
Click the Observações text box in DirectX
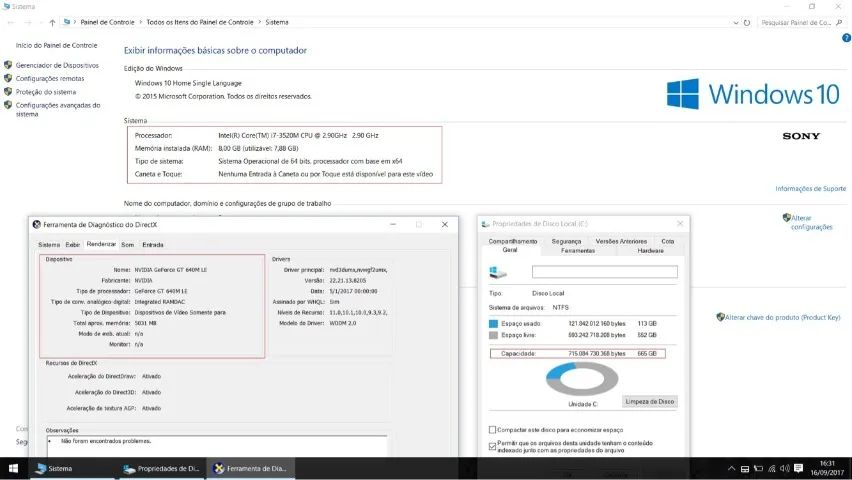[217, 446]
